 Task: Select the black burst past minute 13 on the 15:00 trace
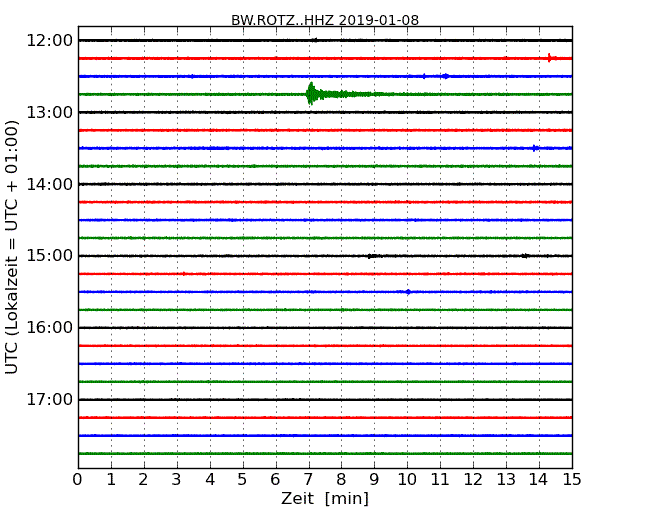pos(525,256)
